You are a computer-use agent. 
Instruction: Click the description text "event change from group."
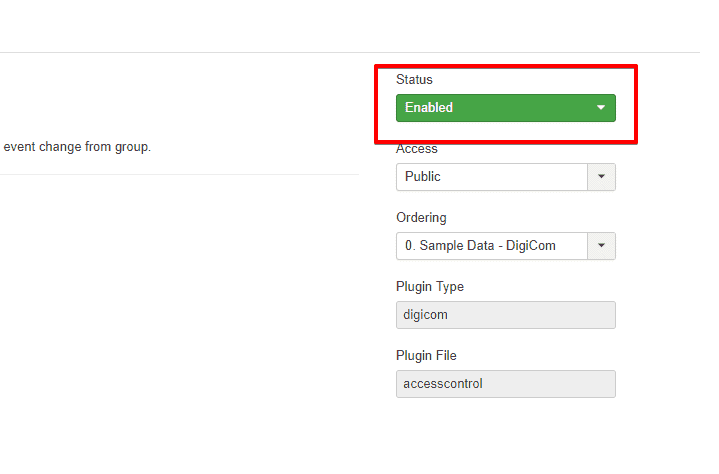[x=77, y=147]
